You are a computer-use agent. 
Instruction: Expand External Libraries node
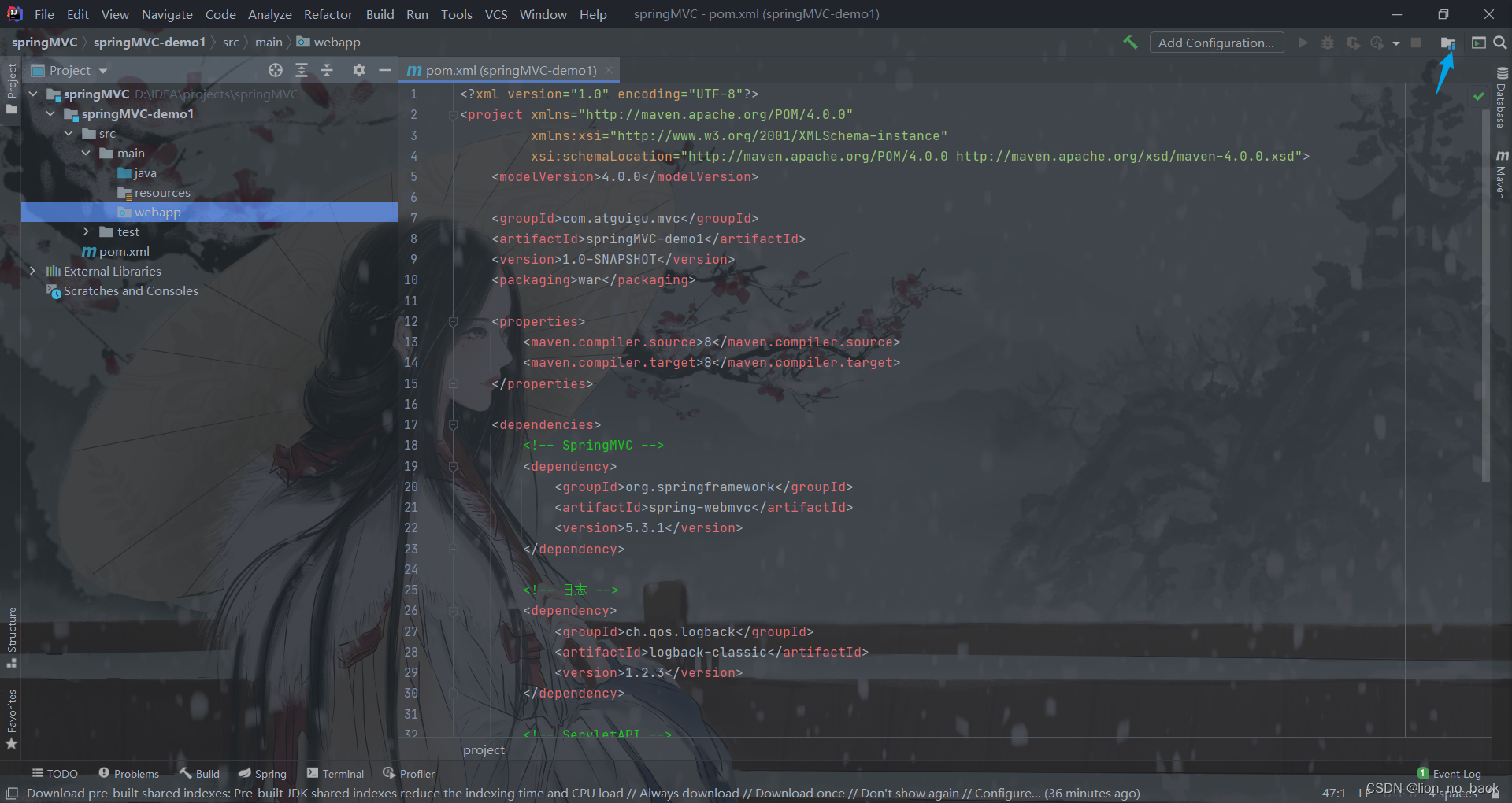tap(33, 271)
